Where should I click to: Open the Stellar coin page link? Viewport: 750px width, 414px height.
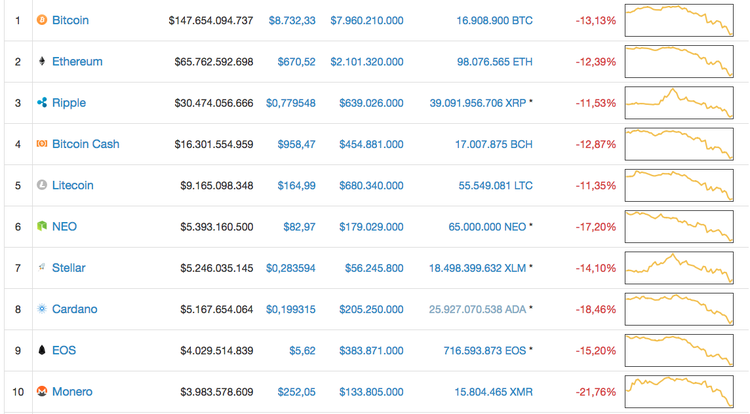point(68,268)
